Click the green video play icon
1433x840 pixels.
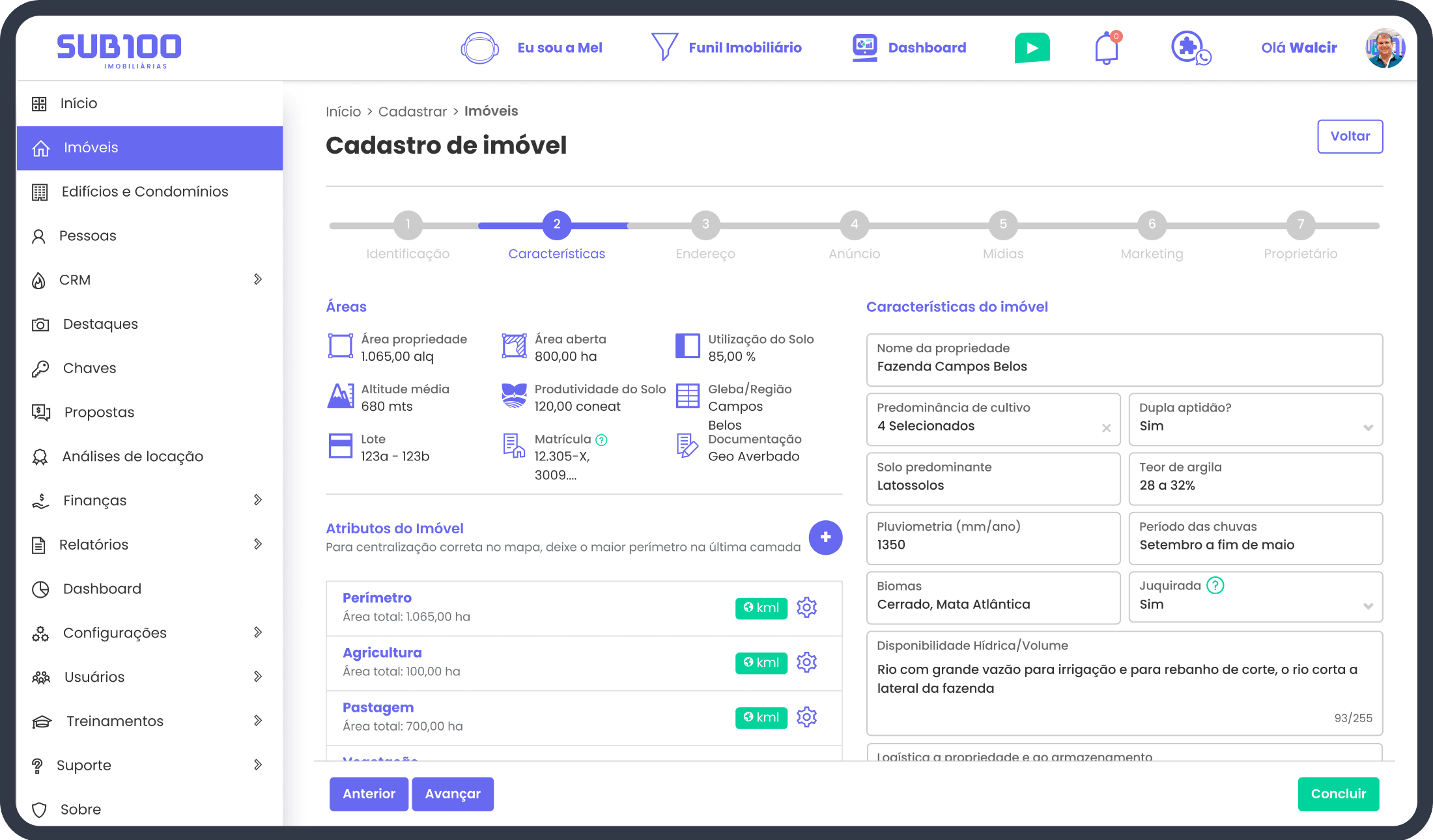(x=1032, y=48)
